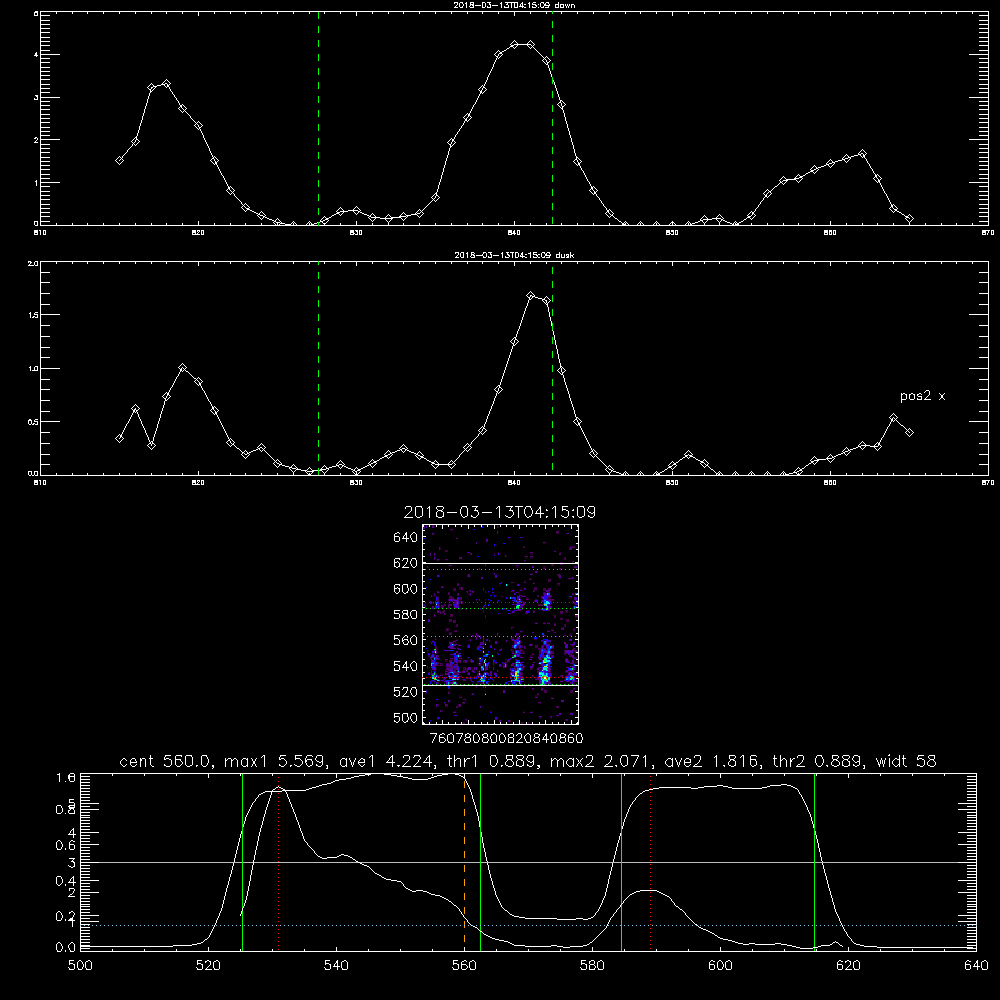This screenshot has height=1000, width=1000.
Task: Click dusk plot y-axis label 2.0
Action: (x=33, y=263)
